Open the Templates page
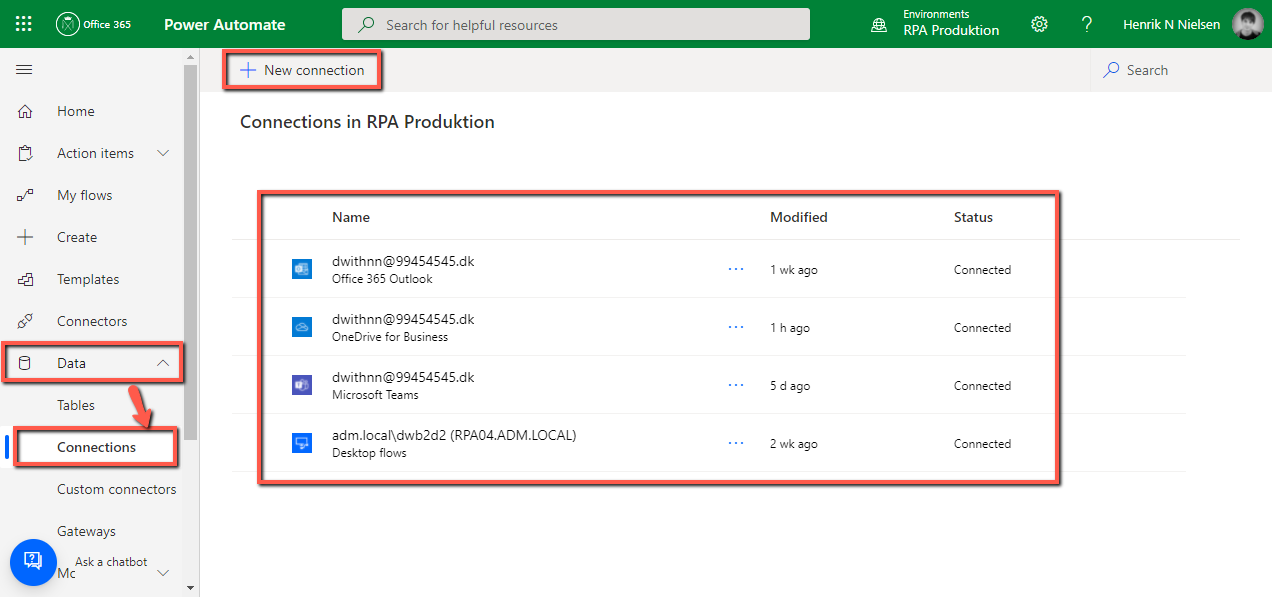The height and width of the screenshot is (597, 1272). [88, 279]
